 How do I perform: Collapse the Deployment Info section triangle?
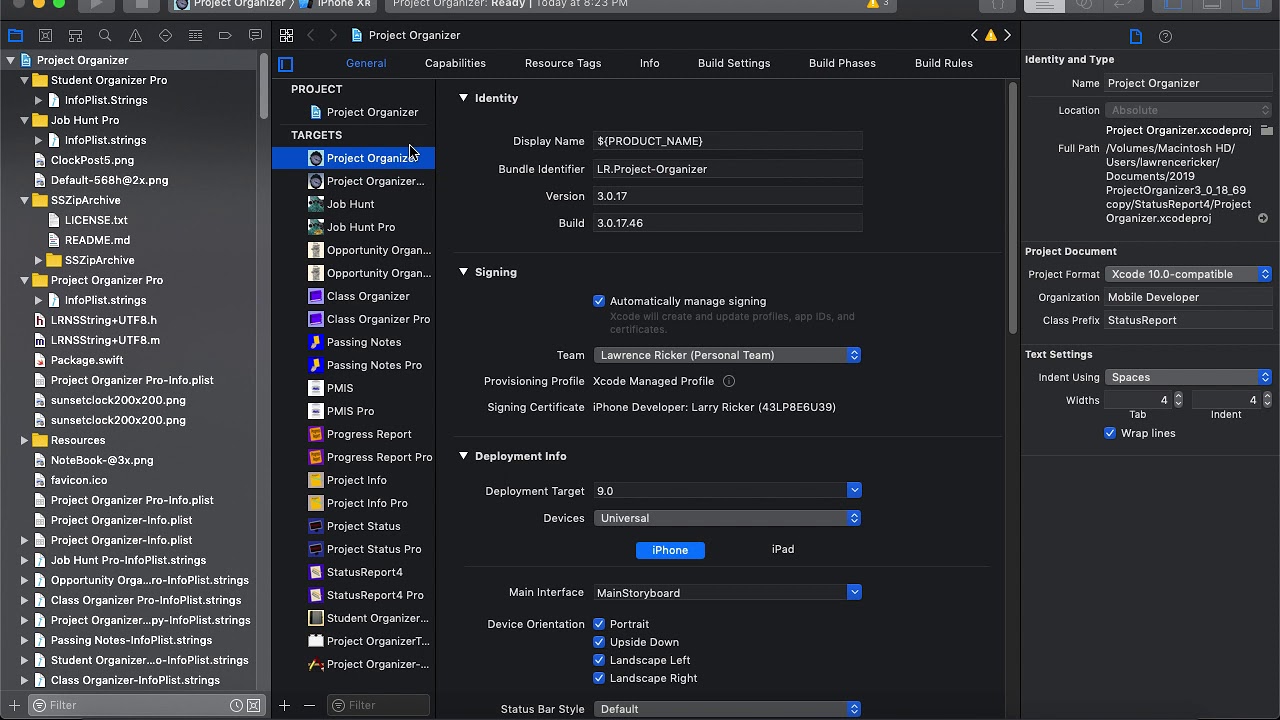pyautogui.click(x=463, y=456)
